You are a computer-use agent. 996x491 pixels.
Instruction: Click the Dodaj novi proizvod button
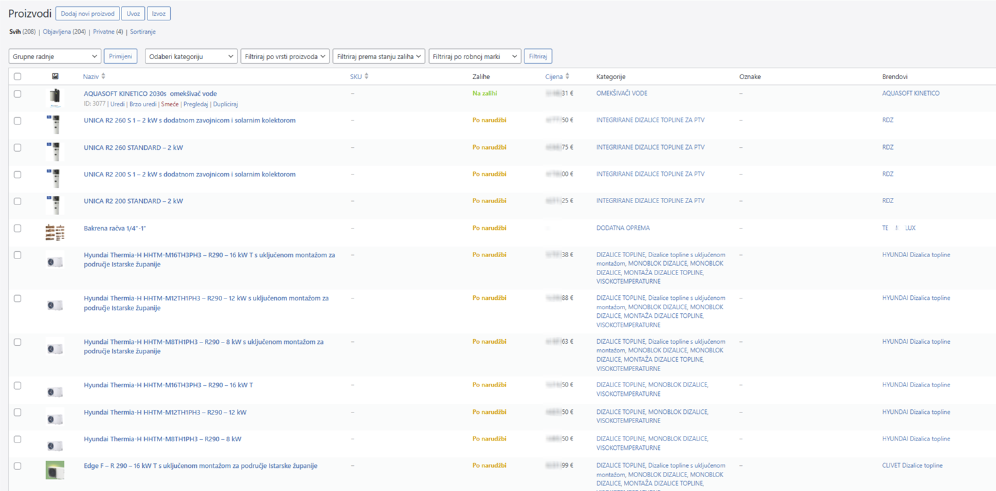click(88, 14)
